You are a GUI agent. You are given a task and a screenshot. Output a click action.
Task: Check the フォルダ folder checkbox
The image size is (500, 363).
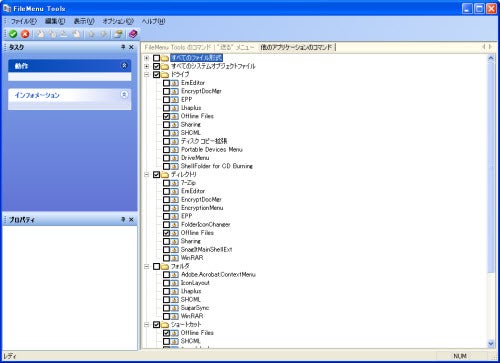pos(156,266)
